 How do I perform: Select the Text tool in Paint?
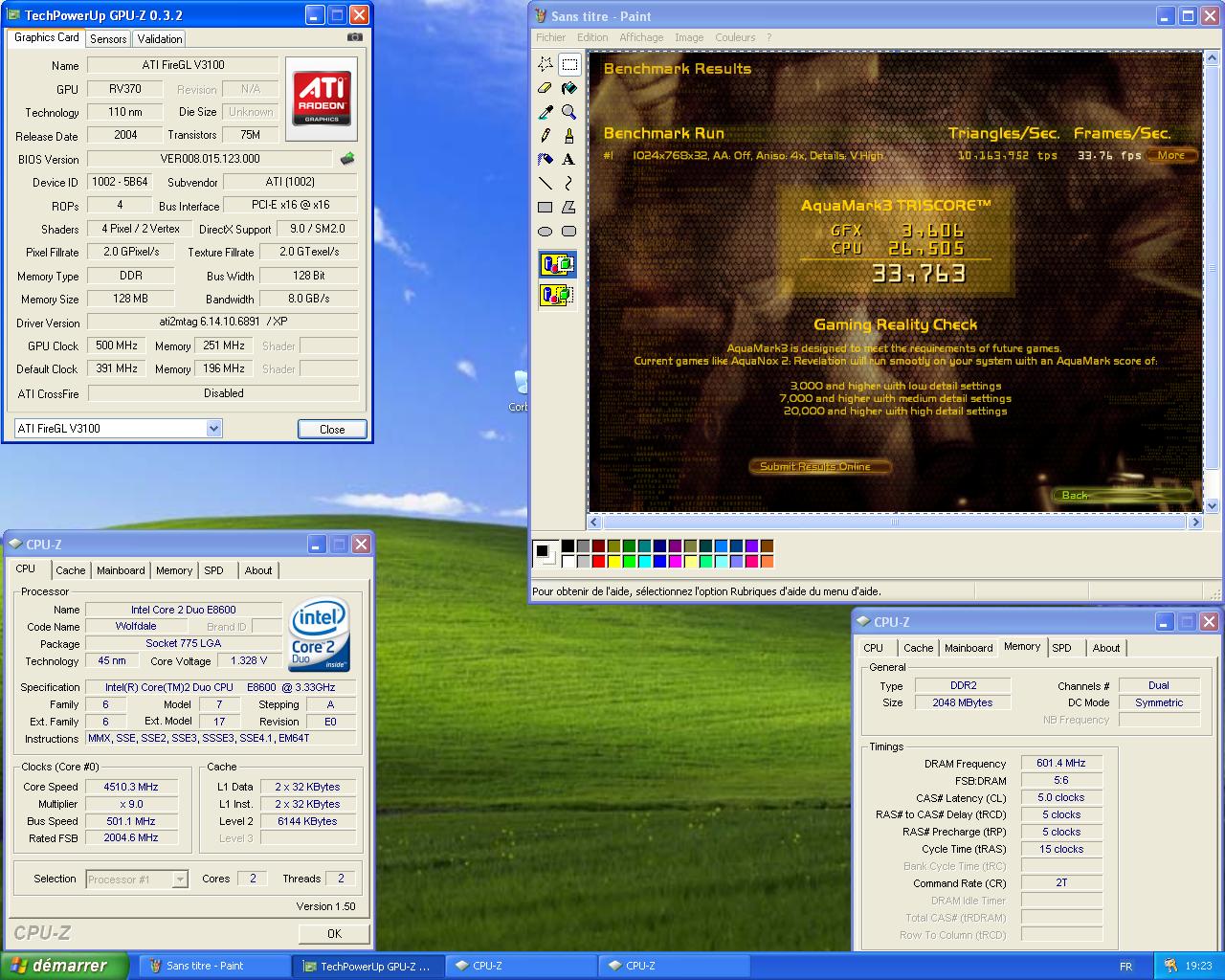pos(569,159)
